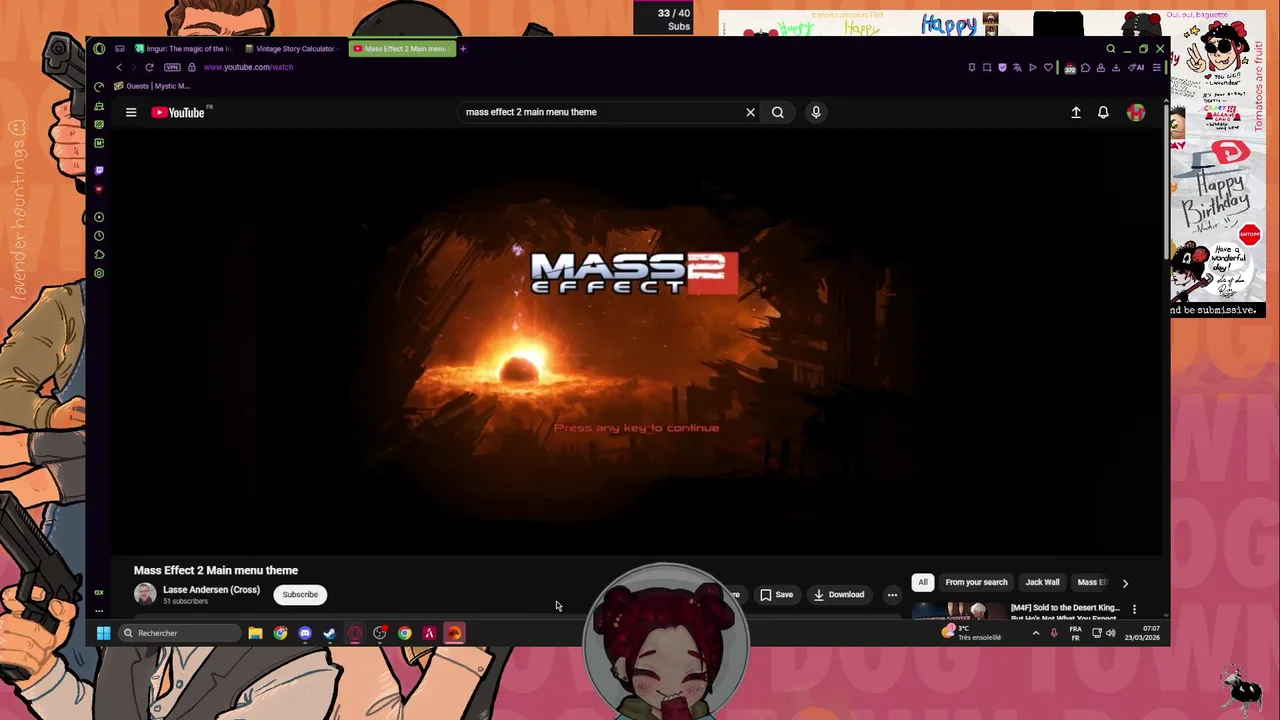Open the YouTube account avatar menu
1280x720 pixels.
point(1136,112)
